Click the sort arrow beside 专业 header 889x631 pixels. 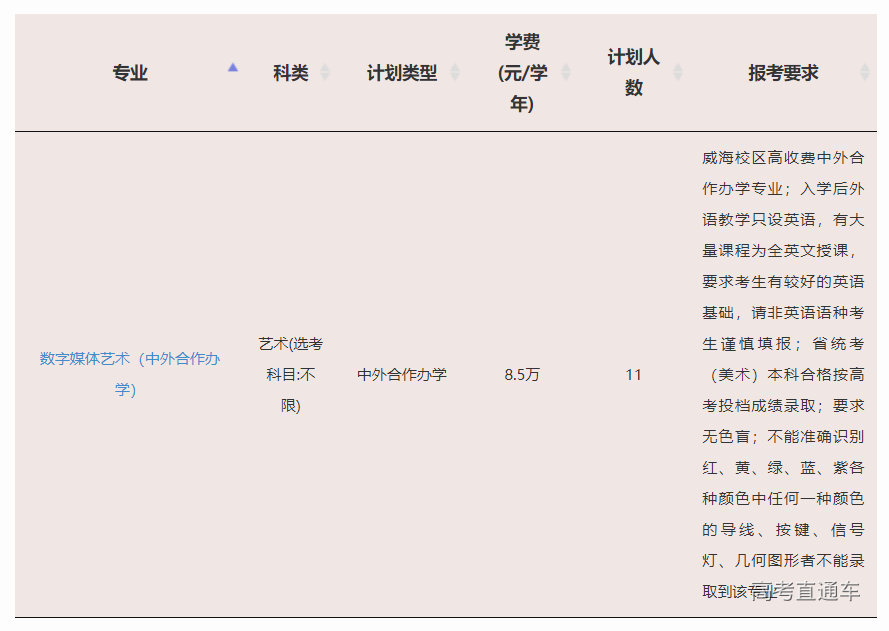pyautogui.click(x=233, y=68)
